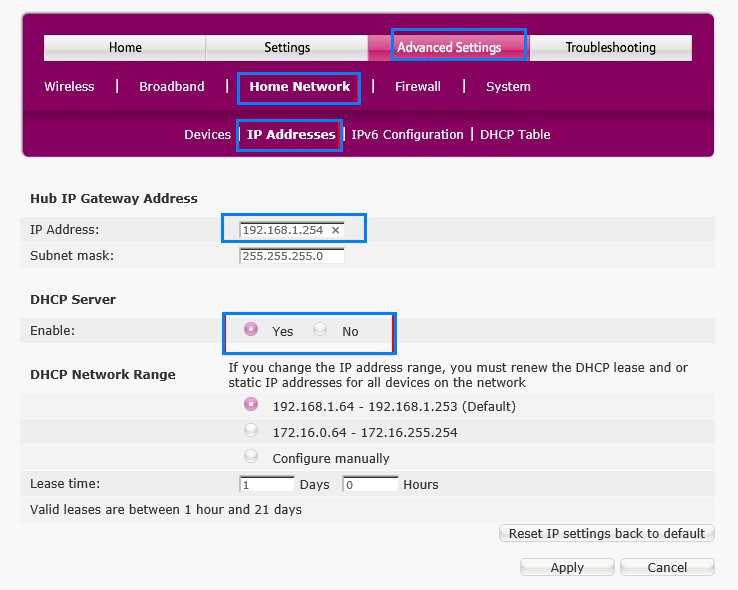
Task: Go to the Wireless section
Action: [x=69, y=87]
